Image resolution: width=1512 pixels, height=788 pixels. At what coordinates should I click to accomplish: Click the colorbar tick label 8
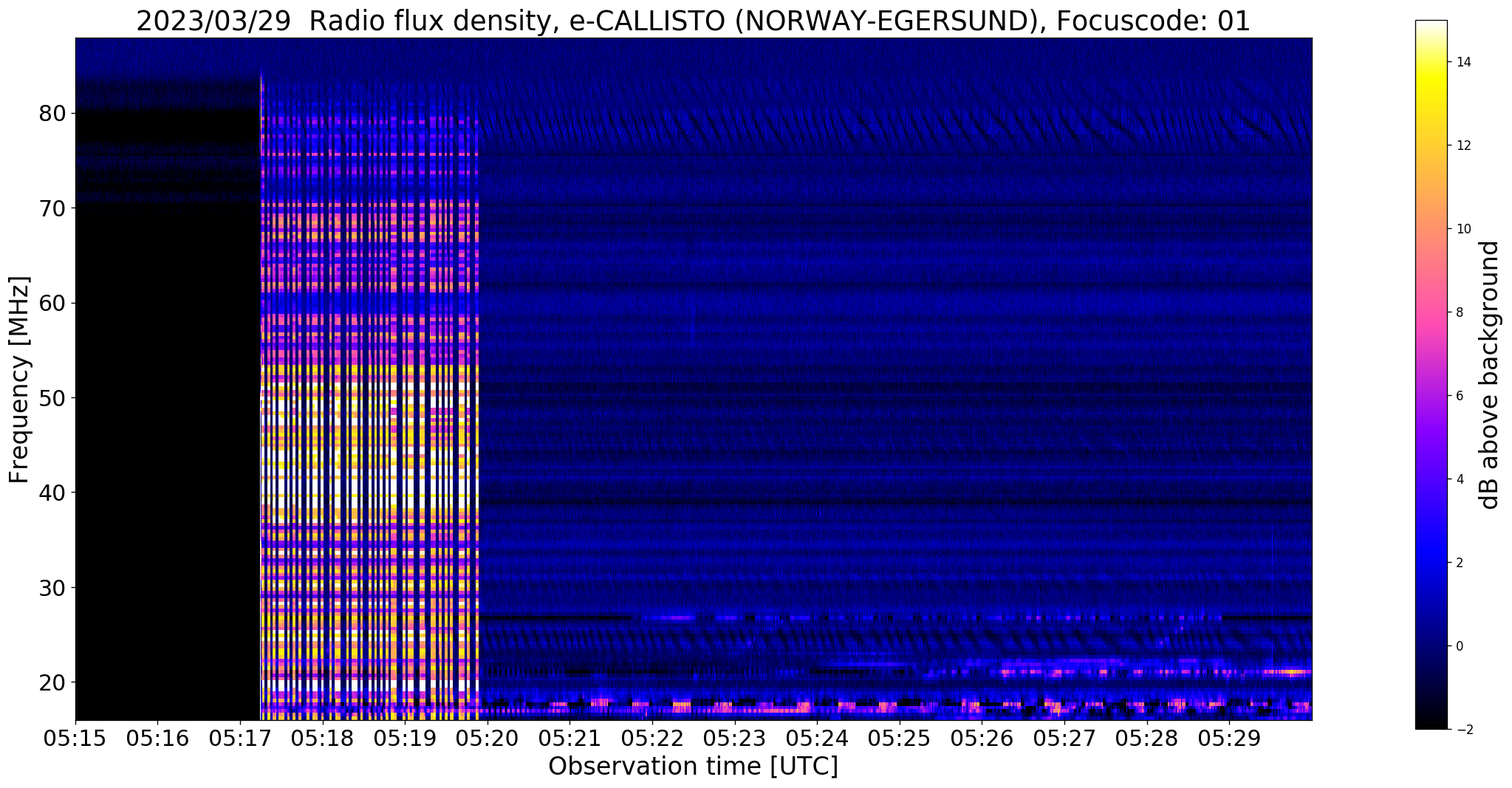click(x=1459, y=312)
